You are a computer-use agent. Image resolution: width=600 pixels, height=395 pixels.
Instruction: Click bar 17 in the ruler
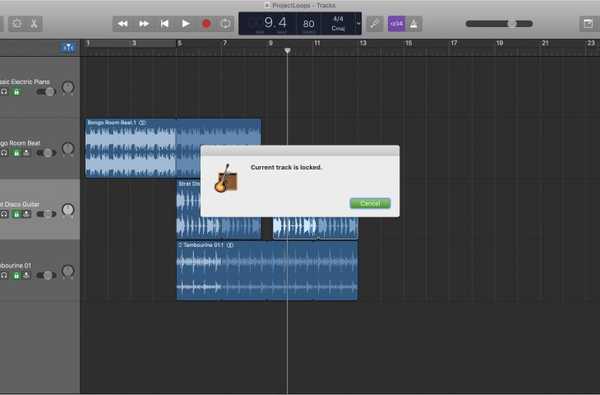pos(454,43)
